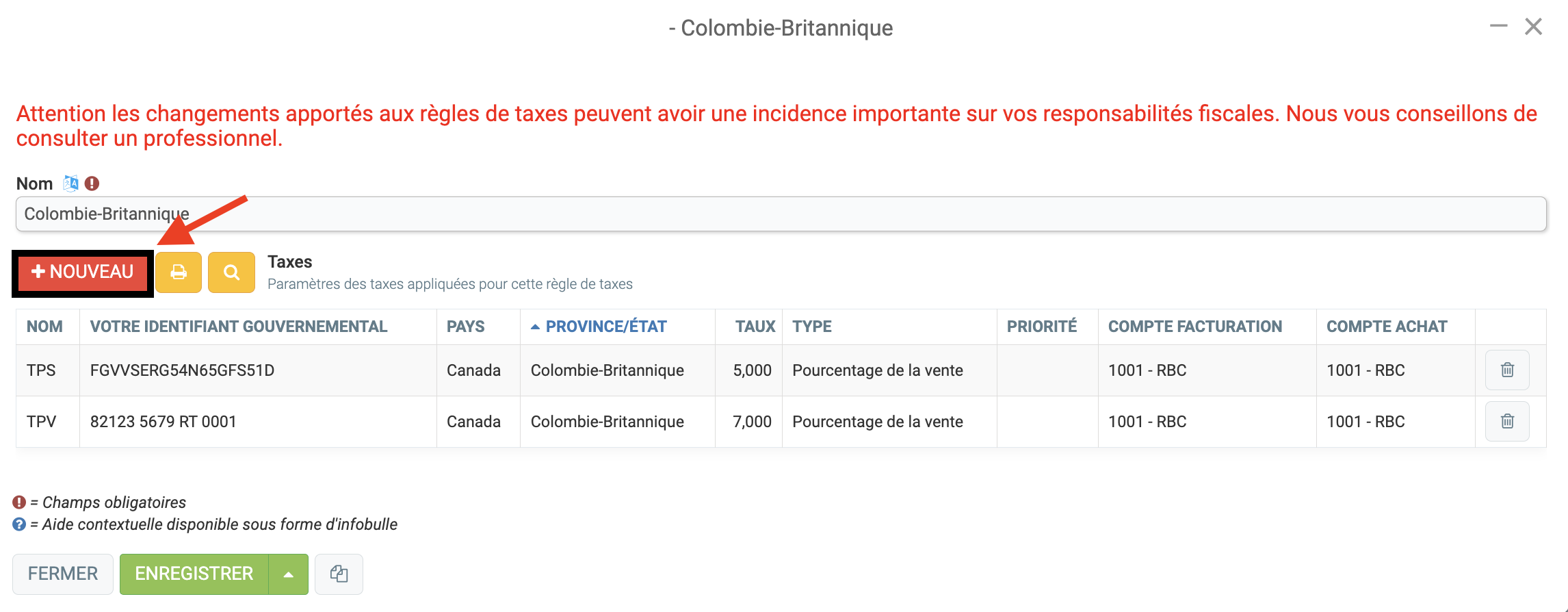The height and width of the screenshot is (612, 1568).
Task: Click the translate icon beside Nom
Action: coord(71,183)
